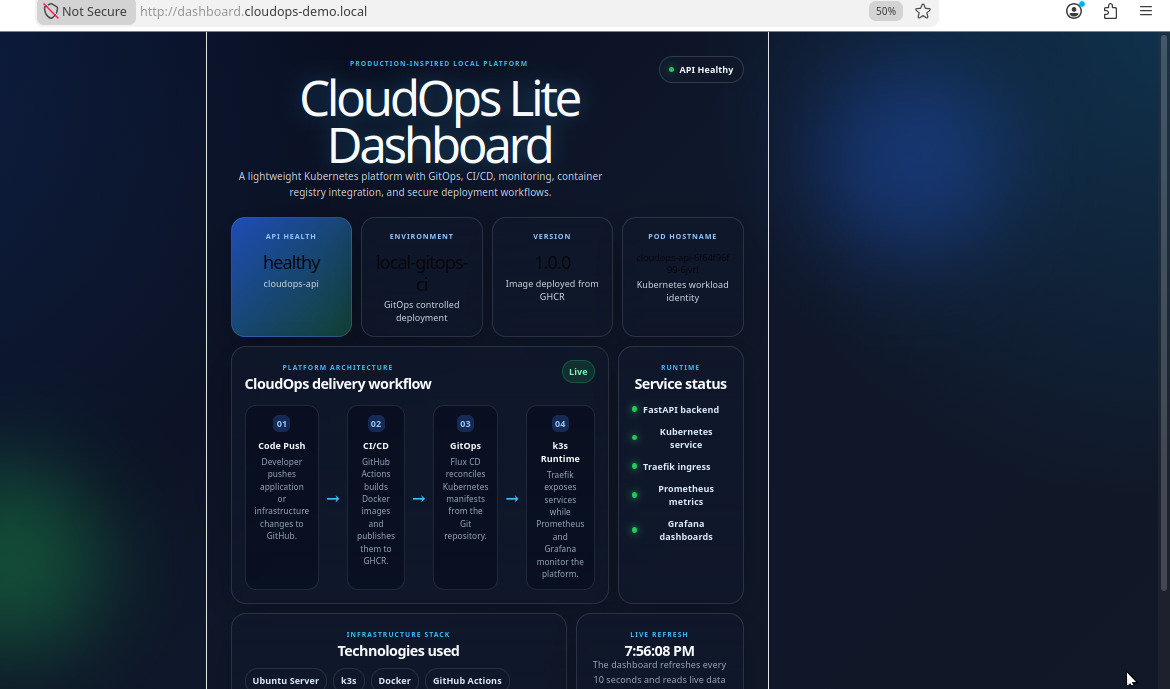
Task: Click the Kubernetes service label
Action: click(686, 438)
